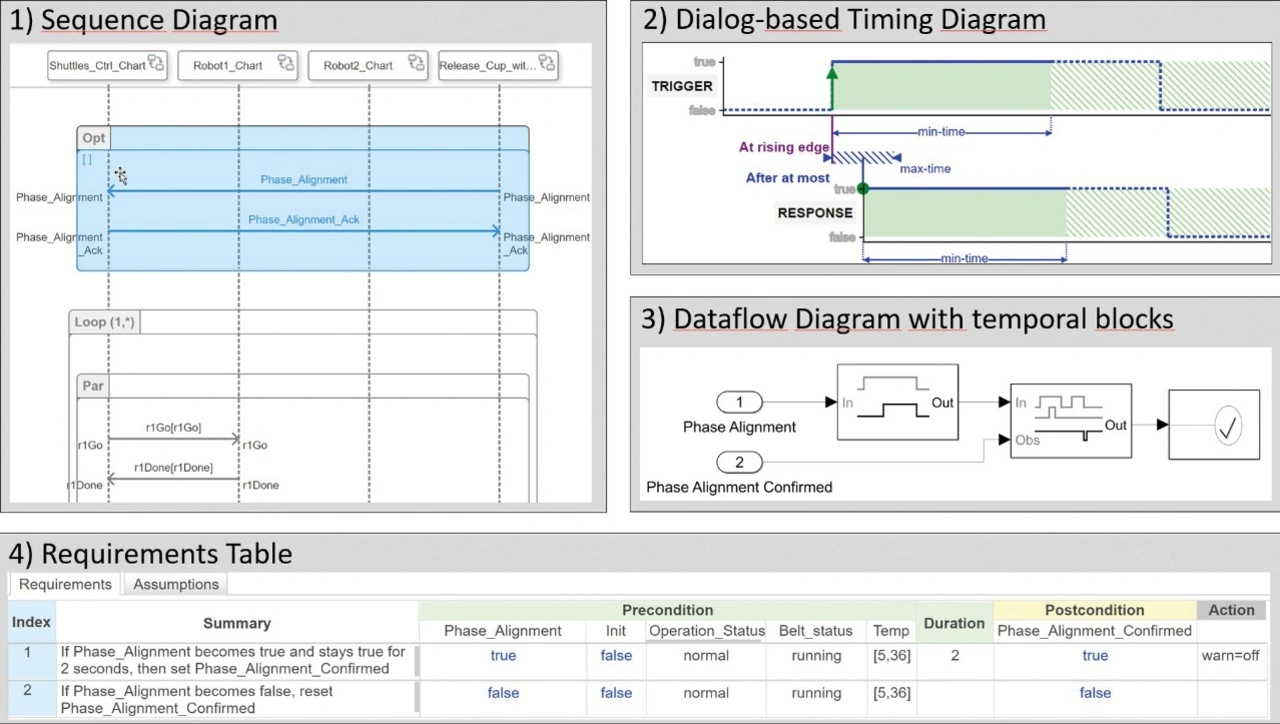
Task: Click the Release_Cup lifeline chart icon
Action: [547, 64]
